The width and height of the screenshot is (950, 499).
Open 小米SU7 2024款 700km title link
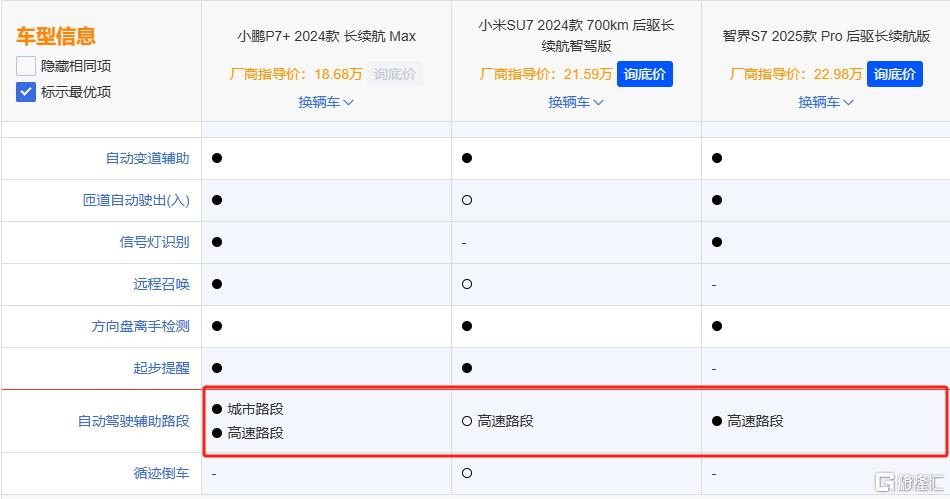(576, 35)
